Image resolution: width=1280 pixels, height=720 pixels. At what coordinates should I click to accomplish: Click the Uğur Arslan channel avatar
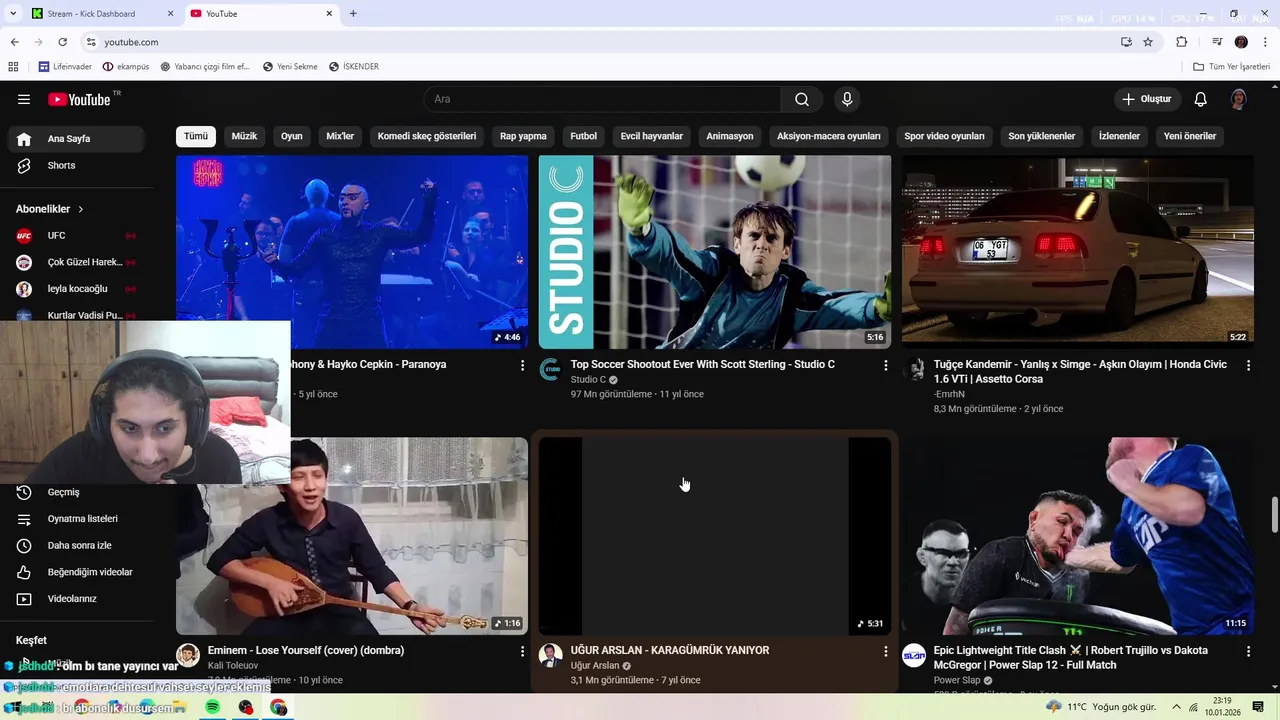550,655
